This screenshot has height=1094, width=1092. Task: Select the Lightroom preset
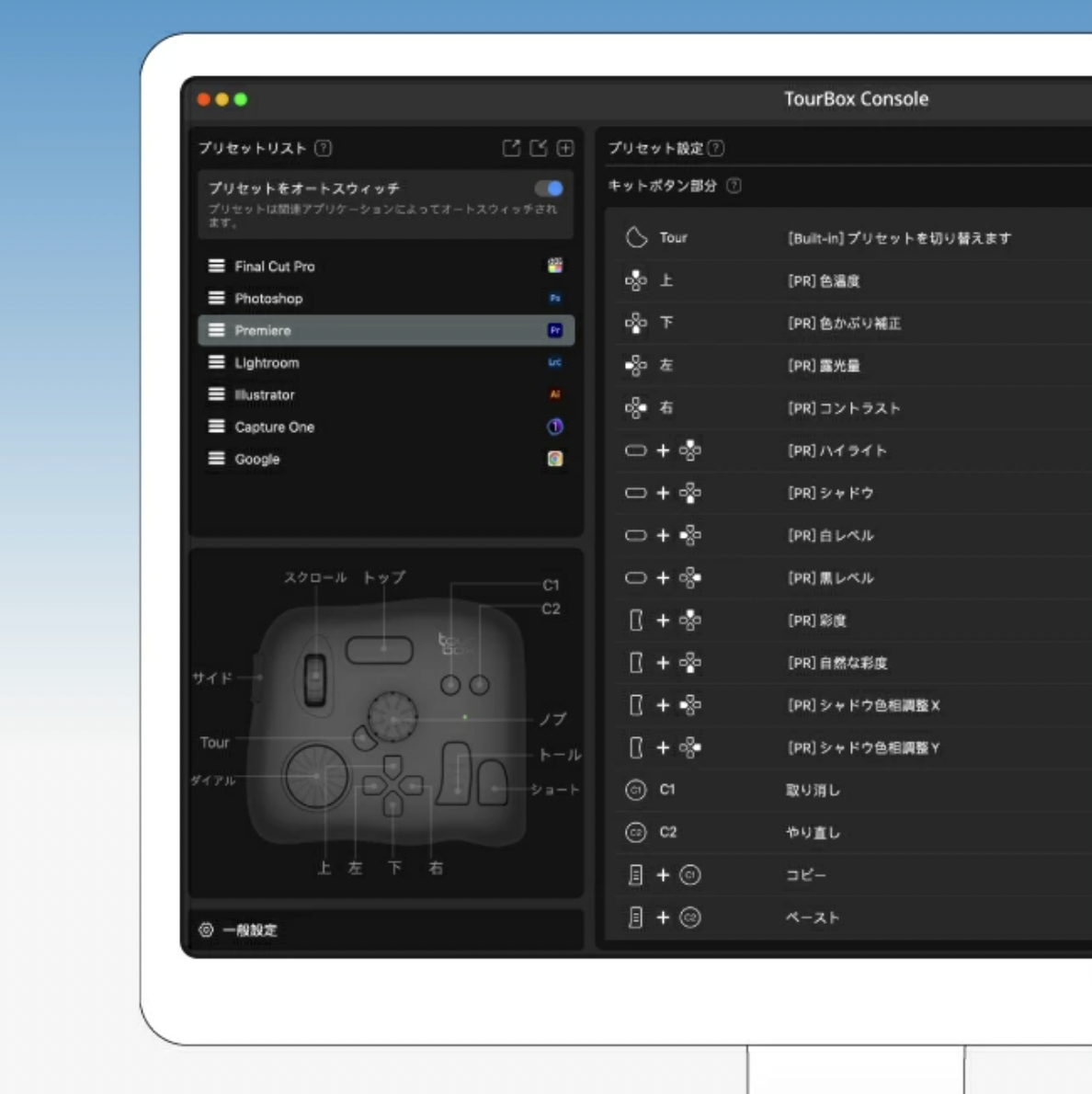[x=386, y=362]
